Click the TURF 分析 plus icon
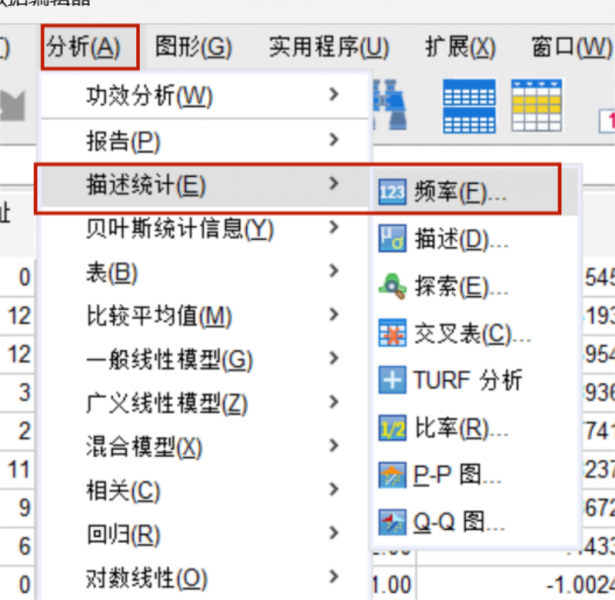615x600 pixels. (392, 380)
